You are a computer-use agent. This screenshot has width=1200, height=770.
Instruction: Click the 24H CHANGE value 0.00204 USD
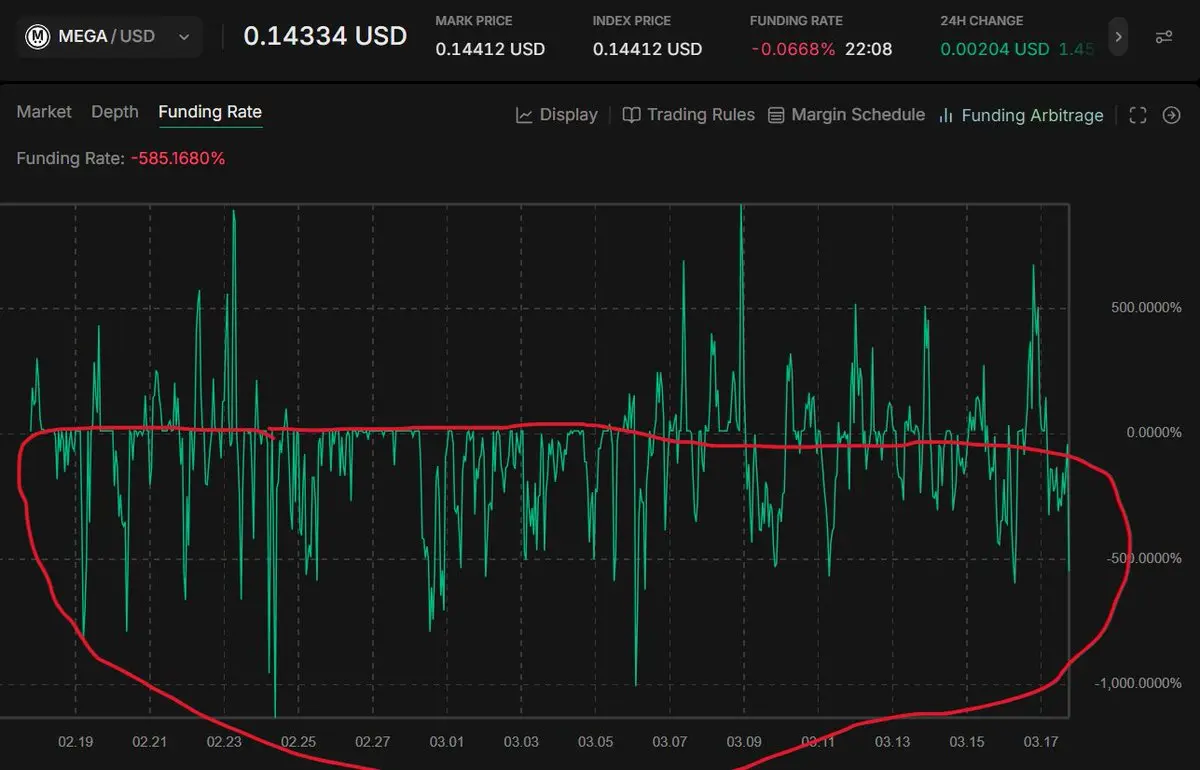[995, 49]
